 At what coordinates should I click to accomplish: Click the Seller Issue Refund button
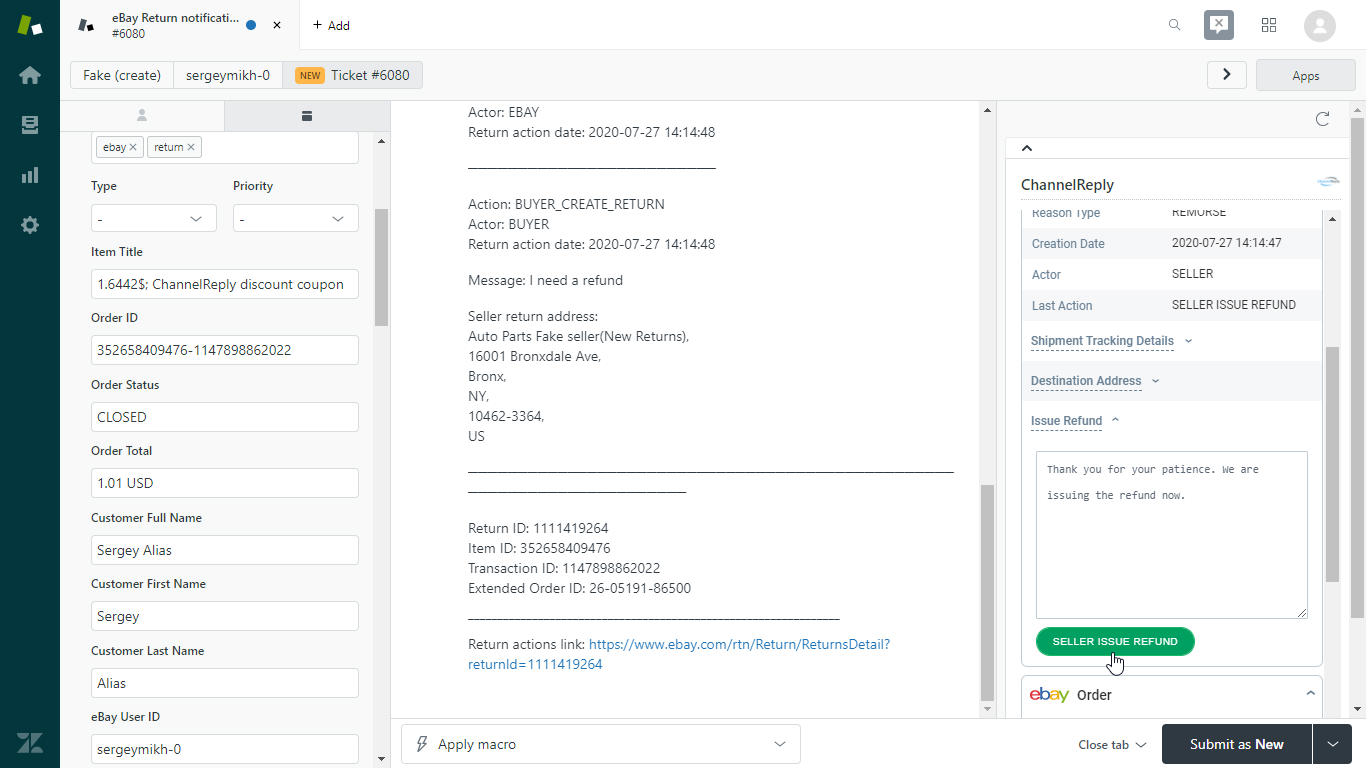(x=1115, y=641)
